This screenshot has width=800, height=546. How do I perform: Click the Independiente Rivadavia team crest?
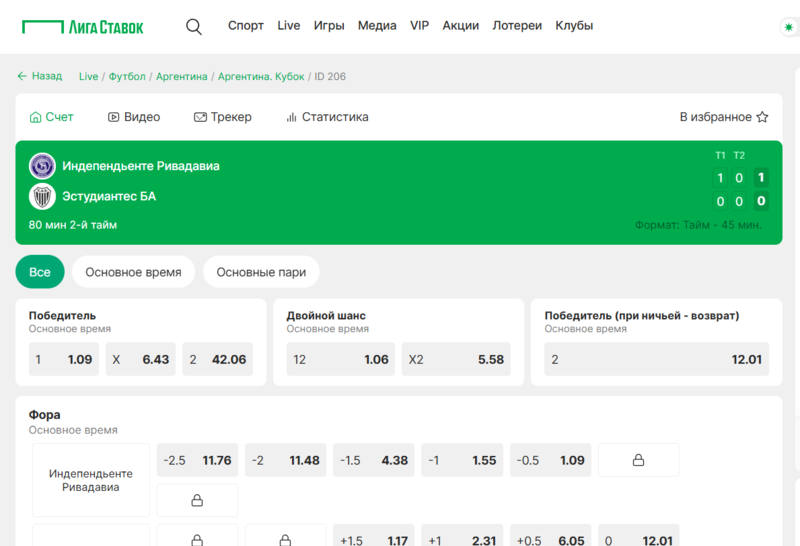(42, 166)
